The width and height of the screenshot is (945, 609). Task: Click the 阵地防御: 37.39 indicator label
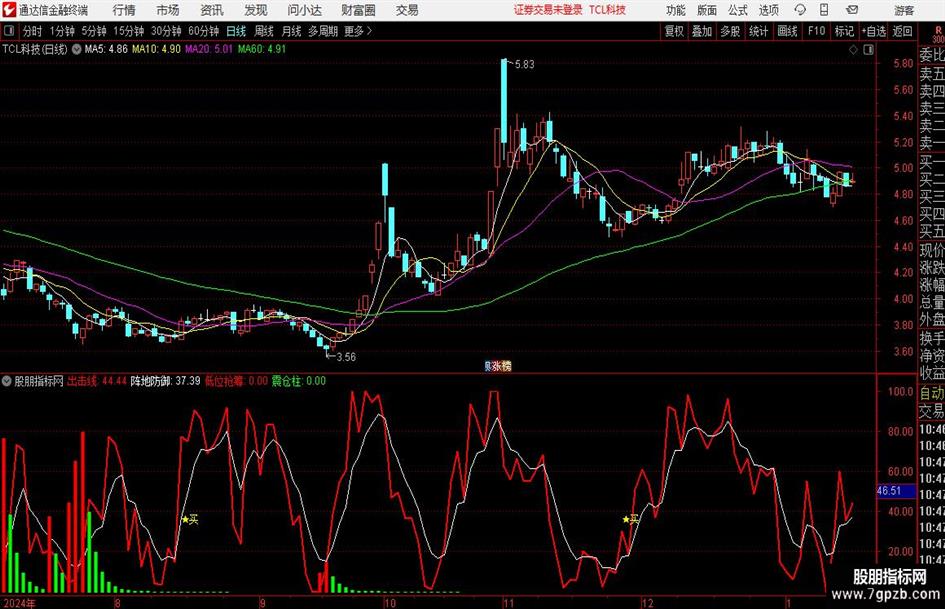(x=166, y=381)
